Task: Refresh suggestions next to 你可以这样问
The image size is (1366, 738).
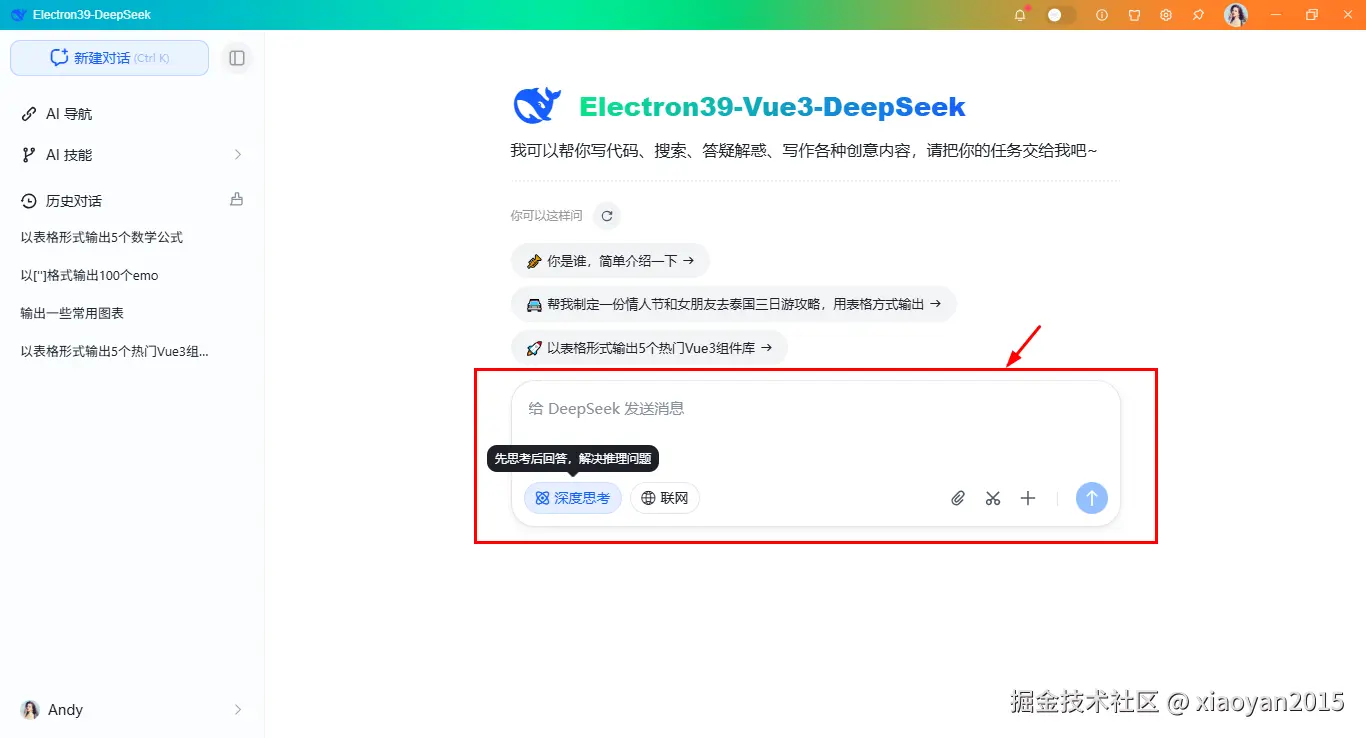Action: (x=607, y=216)
